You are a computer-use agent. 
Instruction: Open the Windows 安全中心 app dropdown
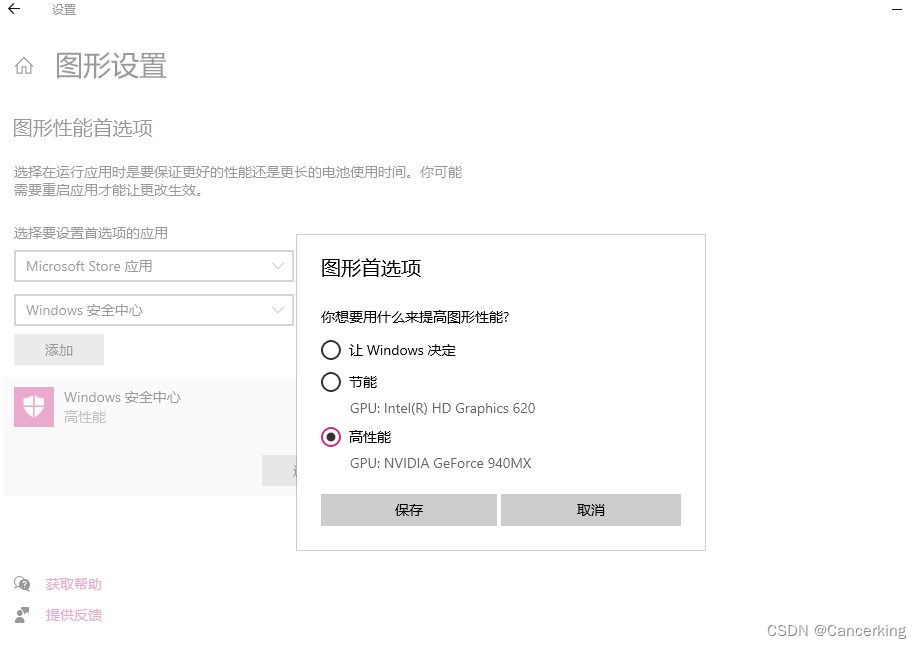(x=153, y=310)
